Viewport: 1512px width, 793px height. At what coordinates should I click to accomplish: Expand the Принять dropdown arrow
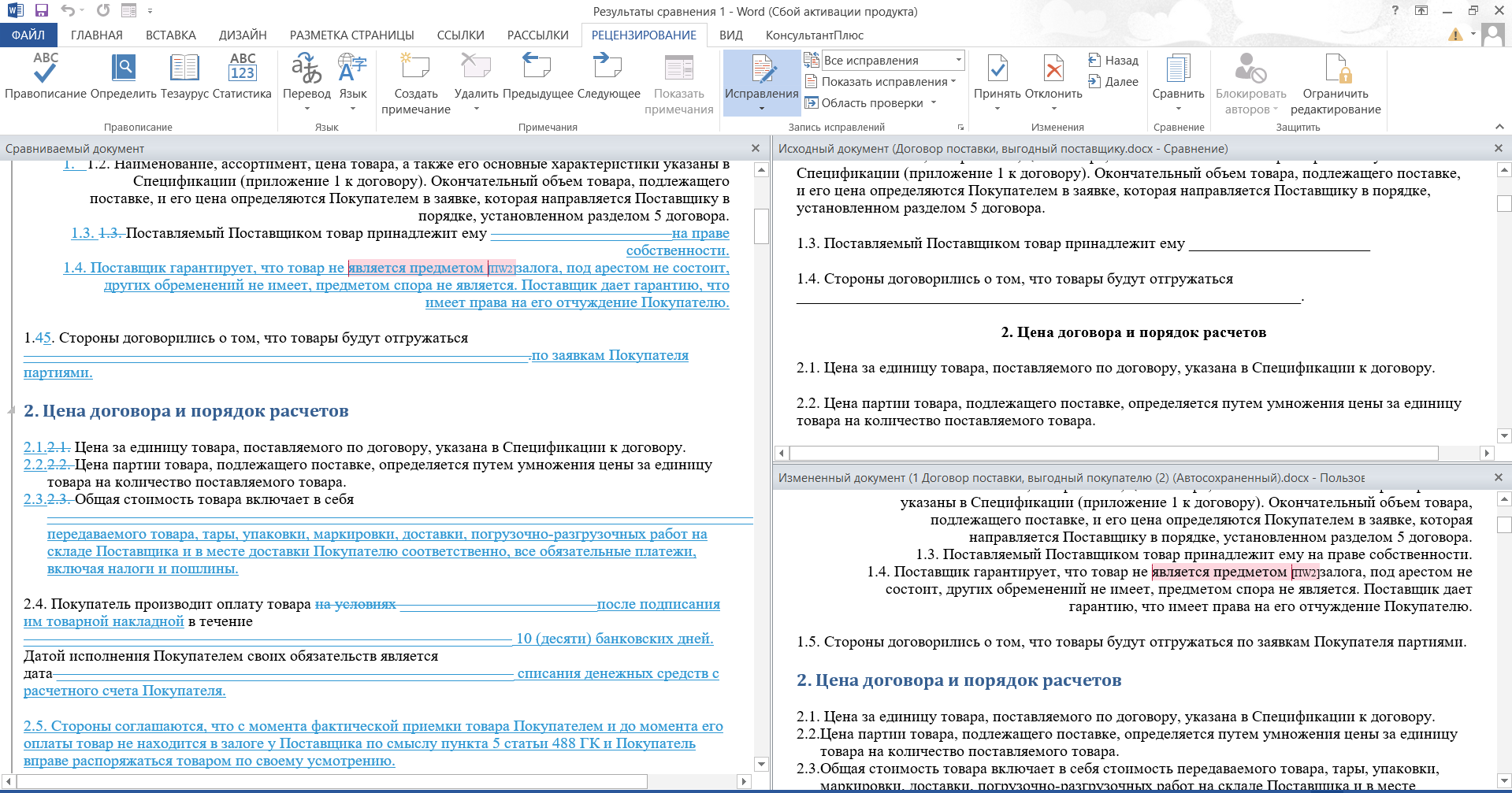coord(997,109)
